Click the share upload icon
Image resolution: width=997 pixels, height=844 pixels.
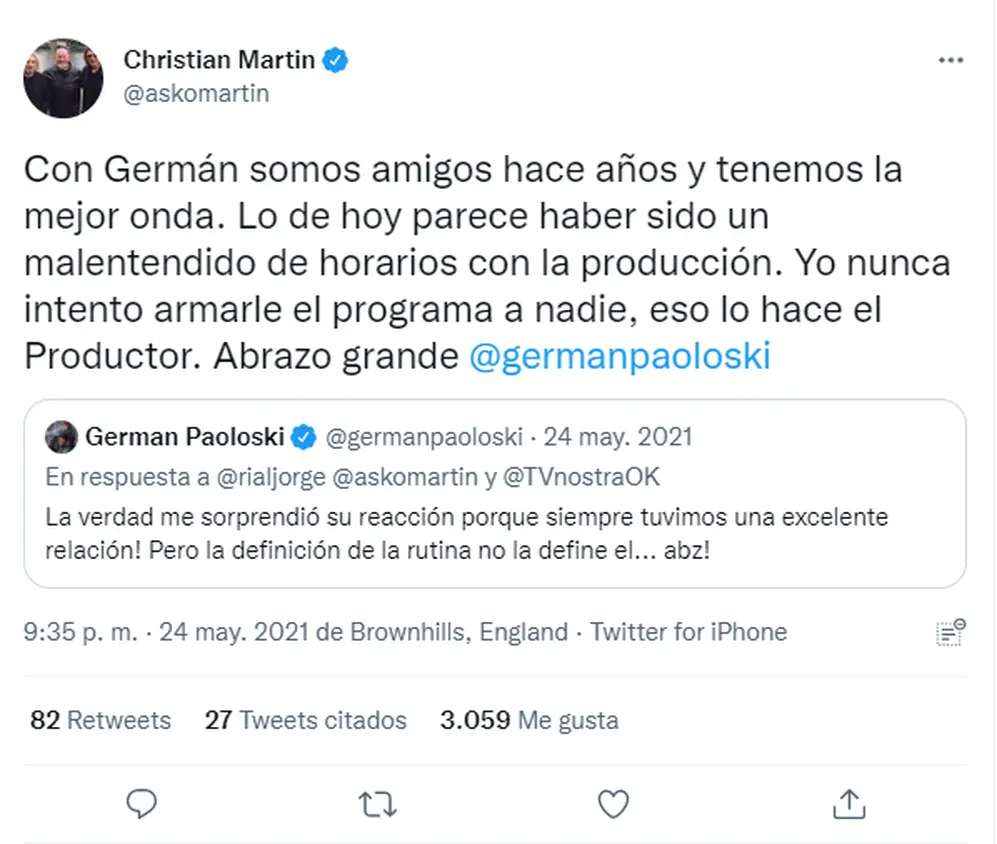pos(849,803)
